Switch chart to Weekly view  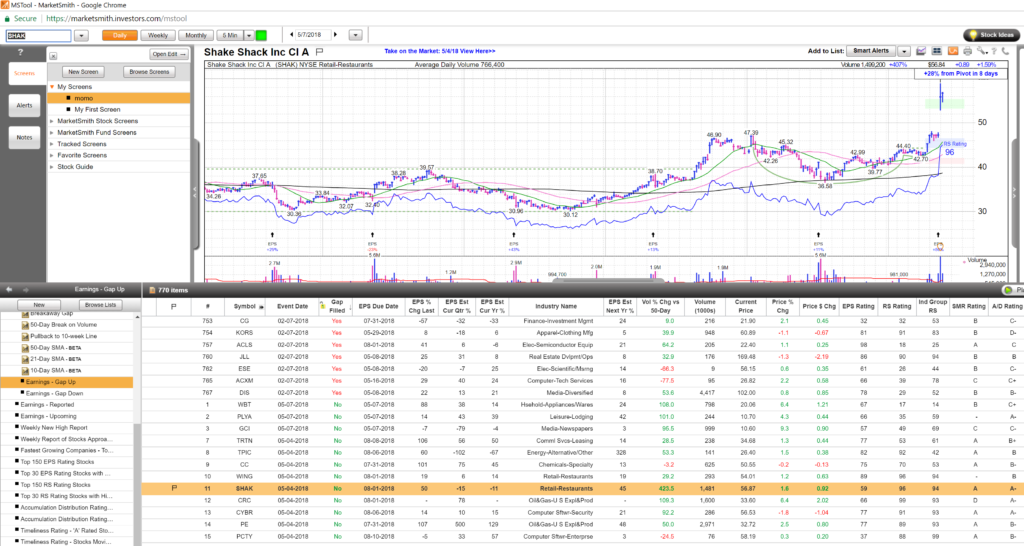157,35
